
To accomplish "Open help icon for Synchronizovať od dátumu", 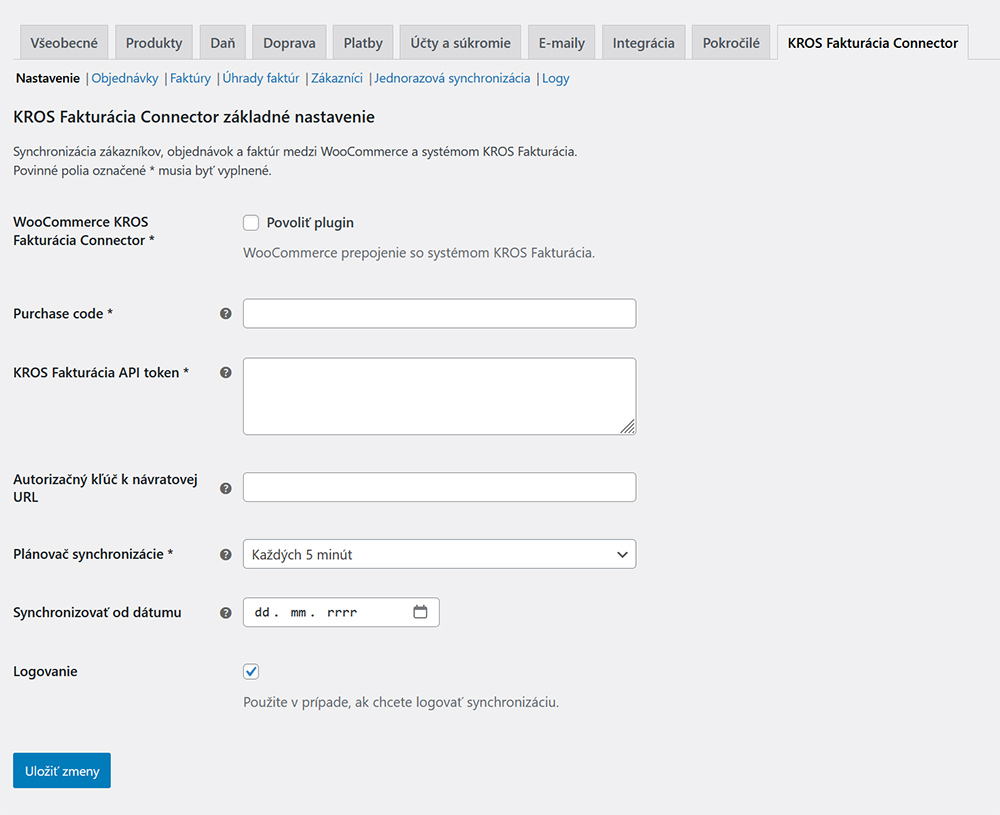I will coord(225,613).
